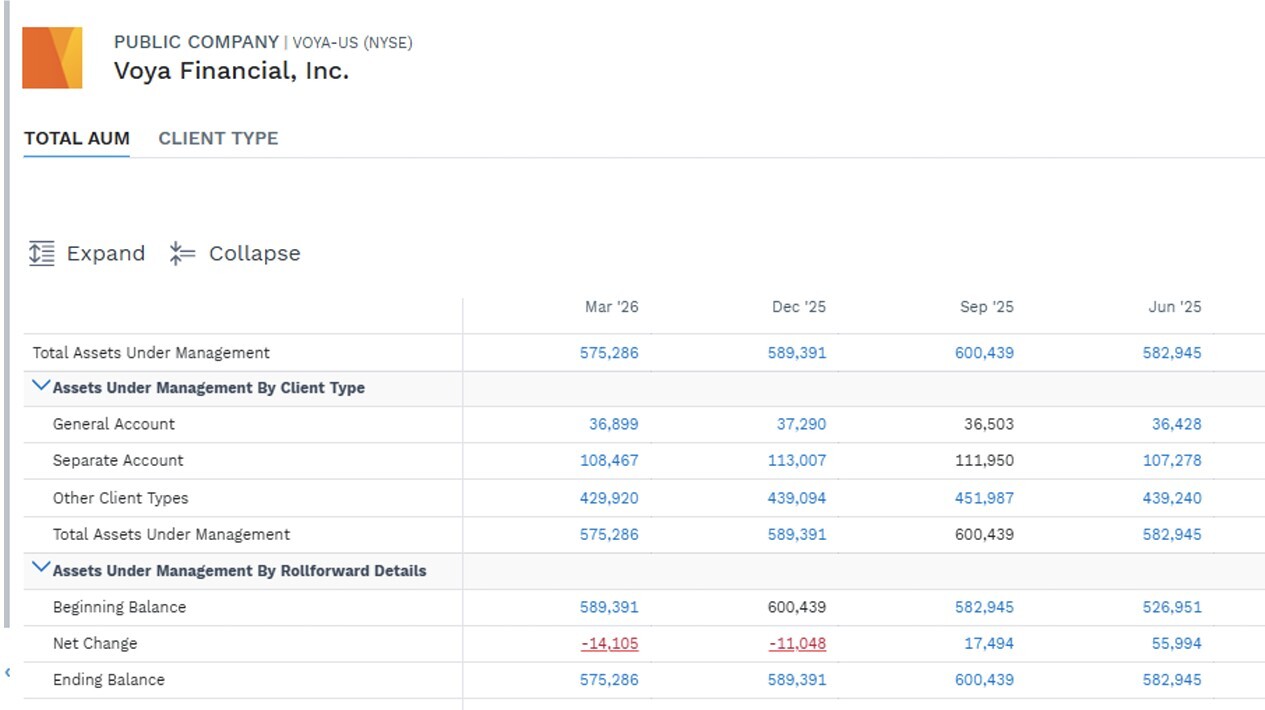Click the Expand rows icon
The height and width of the screenshot is (710, 1265).
[x=41, y=253]
